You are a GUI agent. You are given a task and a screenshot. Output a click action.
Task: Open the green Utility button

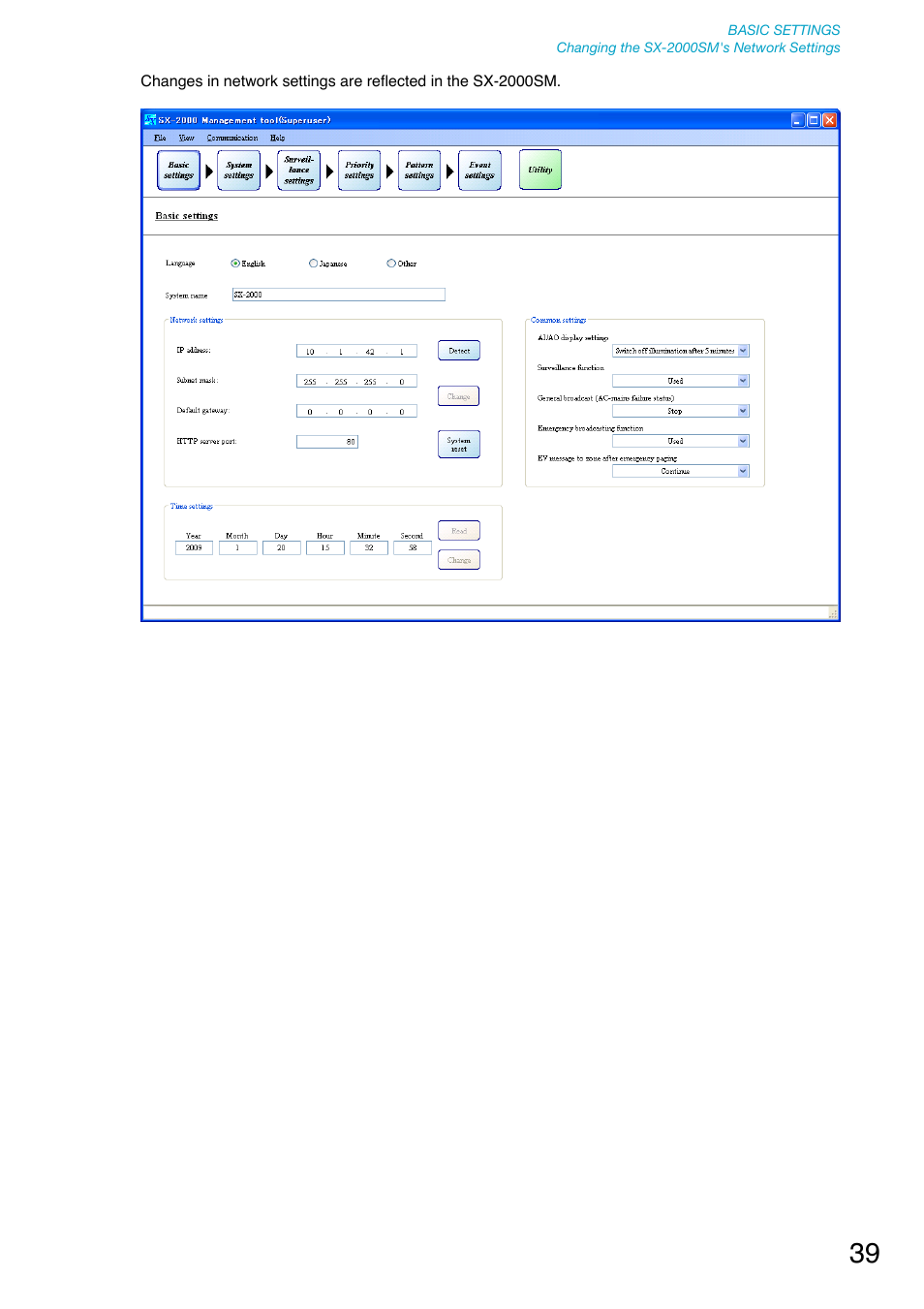pos(539,170)
